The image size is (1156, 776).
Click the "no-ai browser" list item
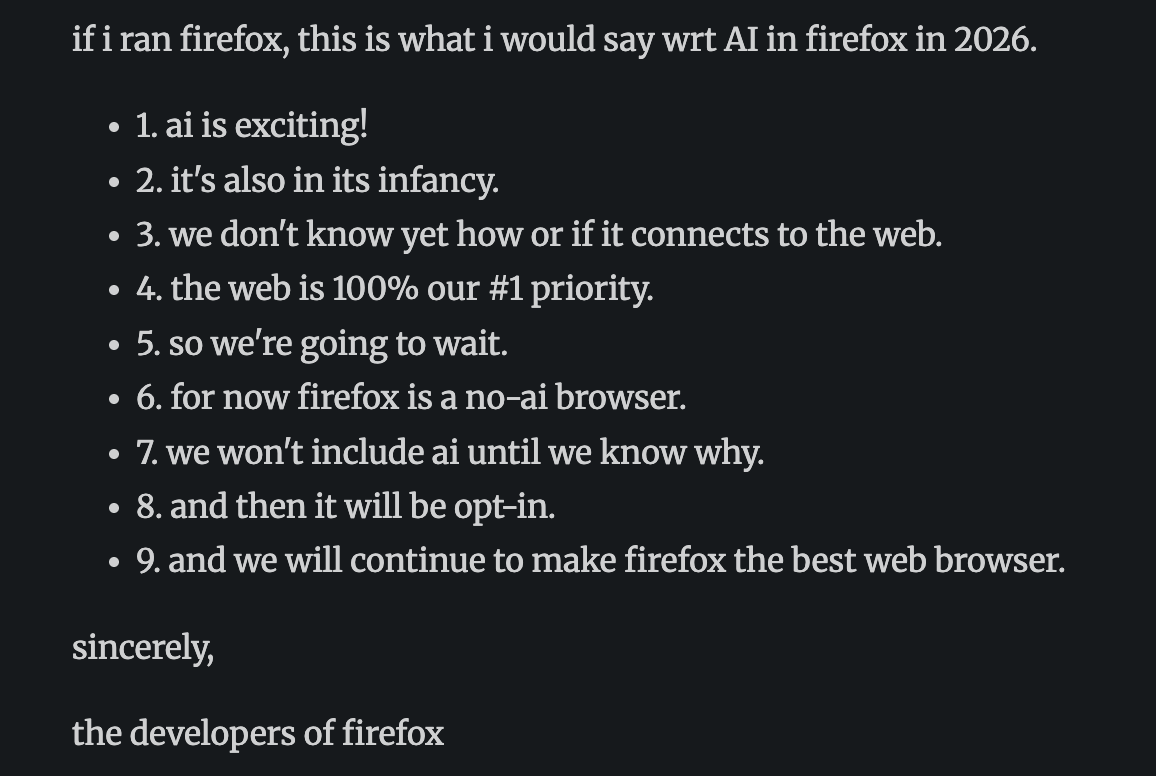[x=411, y=397]
